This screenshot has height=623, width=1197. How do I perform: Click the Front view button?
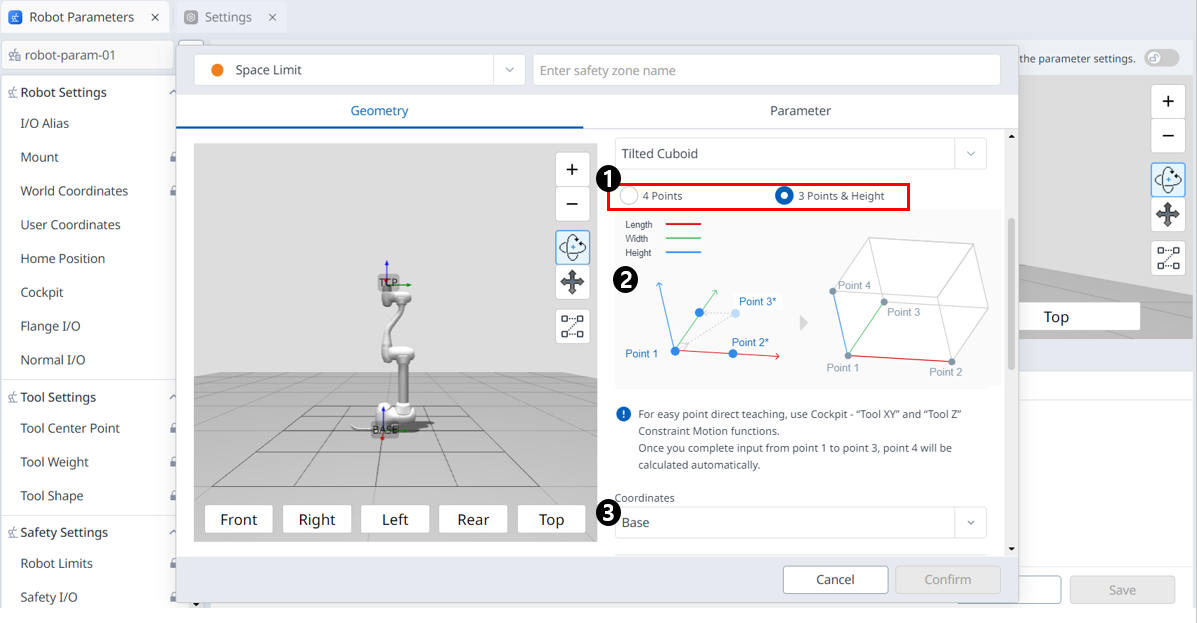pos(239,519)
